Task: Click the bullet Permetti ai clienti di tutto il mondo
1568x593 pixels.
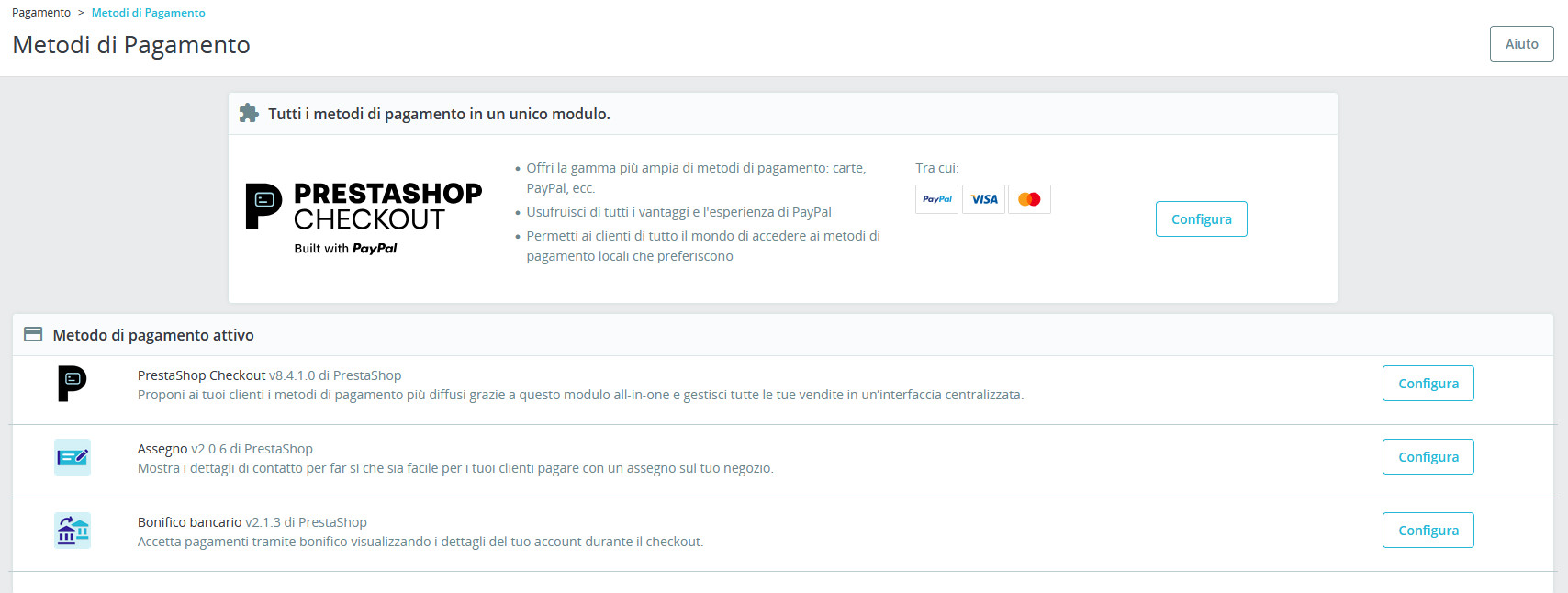Action: click(x=703, y=246)
